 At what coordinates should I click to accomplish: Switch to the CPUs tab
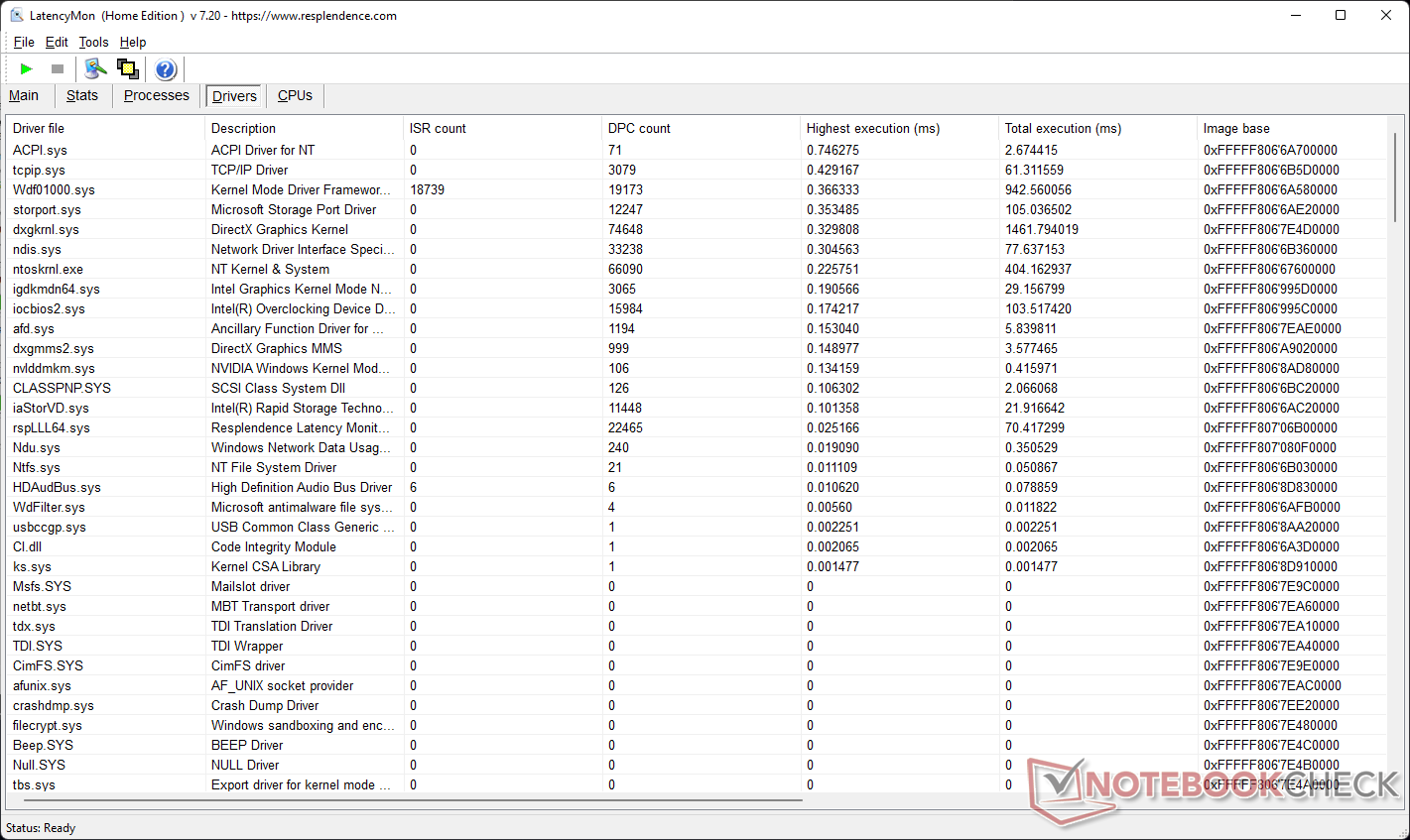click(x=295, y=95)
